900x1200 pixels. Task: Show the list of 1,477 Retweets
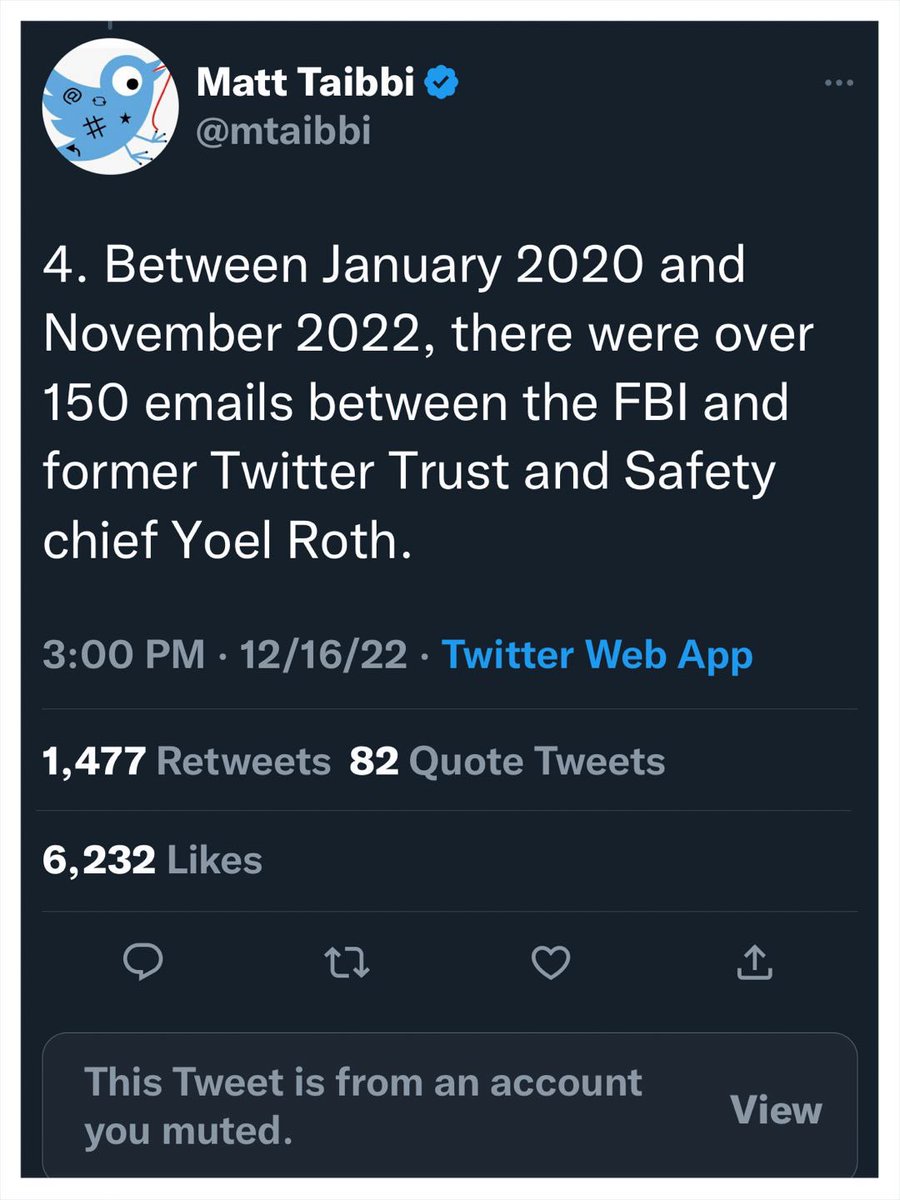pos(186,761)
